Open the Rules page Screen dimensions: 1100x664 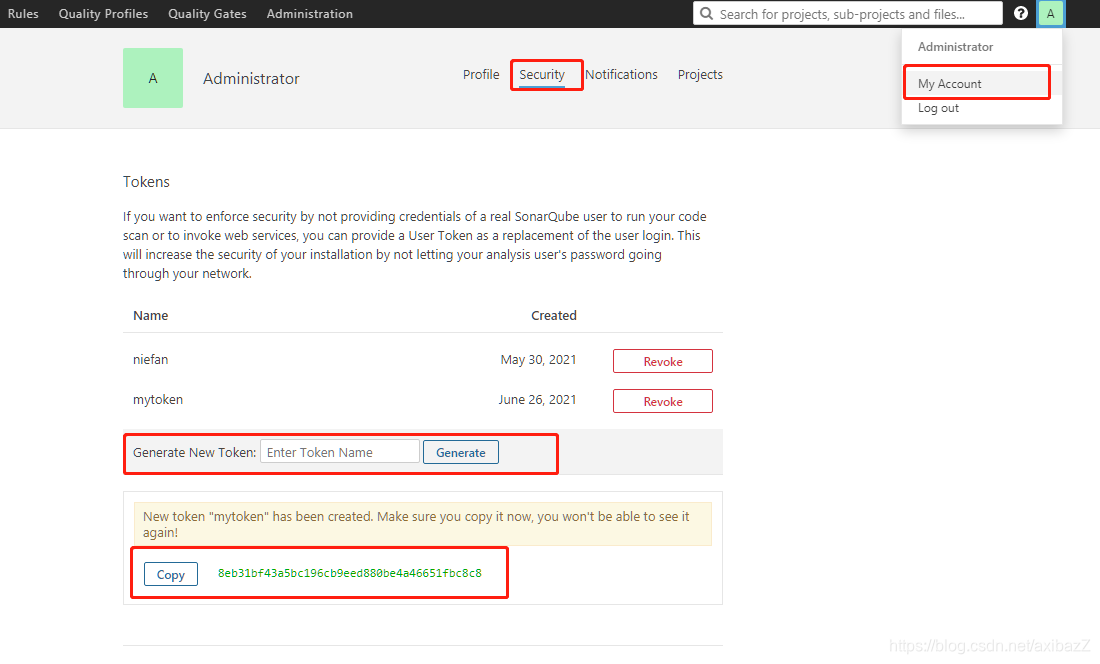pyautogui.click(x=23, y=13)
